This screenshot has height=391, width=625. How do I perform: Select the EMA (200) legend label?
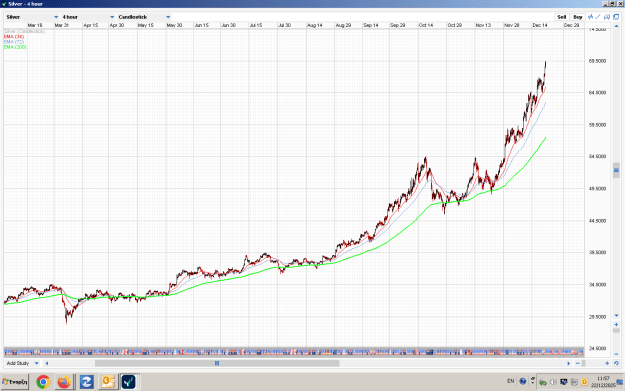tap(15, 47)
